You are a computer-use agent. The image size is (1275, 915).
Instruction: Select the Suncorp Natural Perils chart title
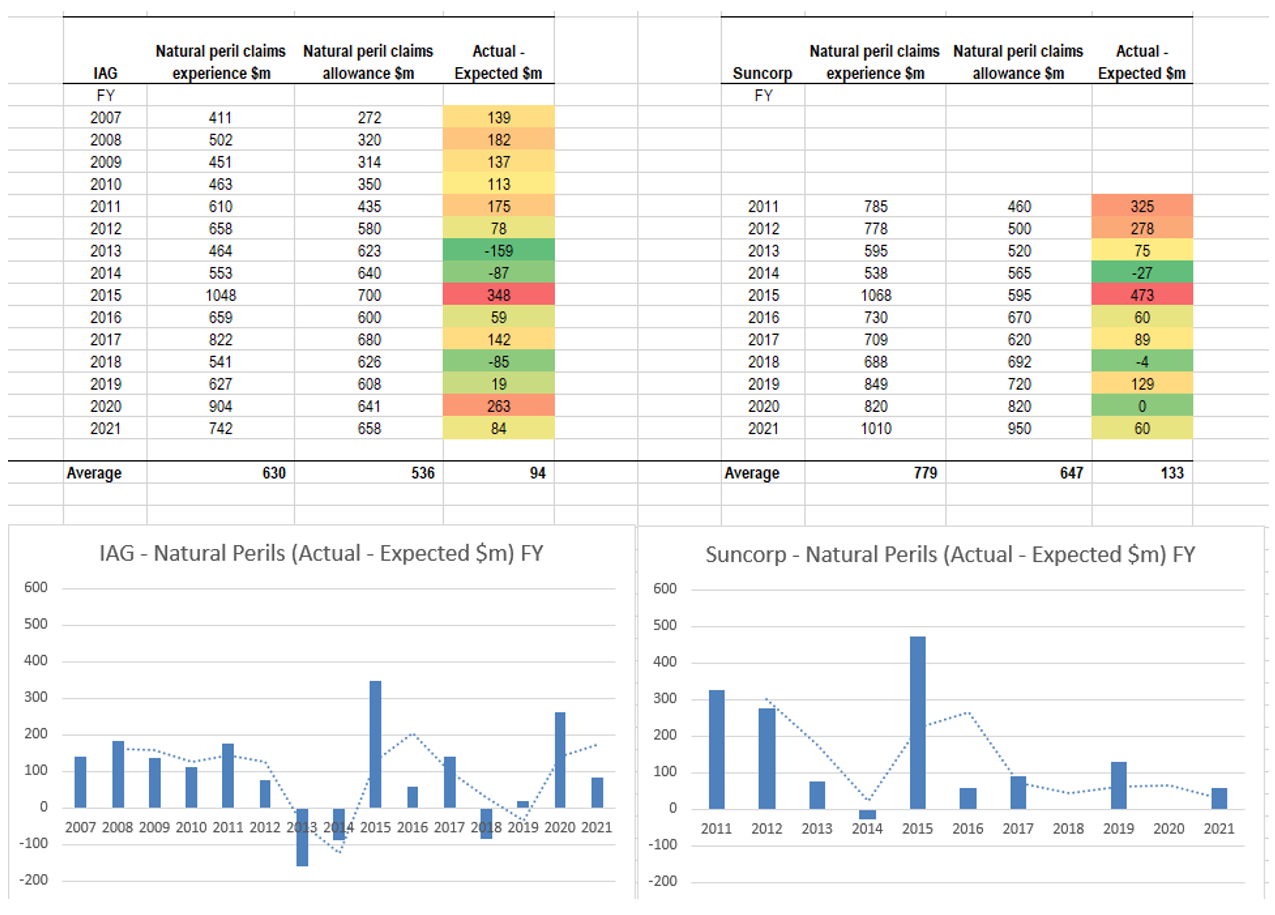(950, 554)
